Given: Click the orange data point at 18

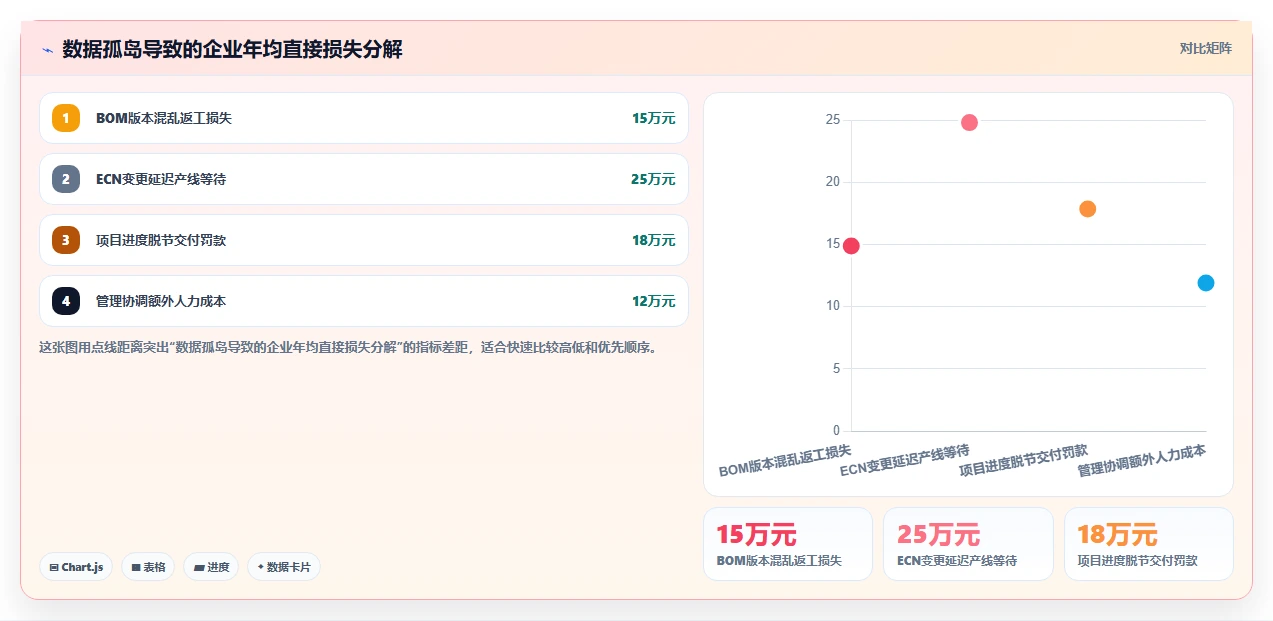Looking at the screenshot, I should click(1088, 209).
